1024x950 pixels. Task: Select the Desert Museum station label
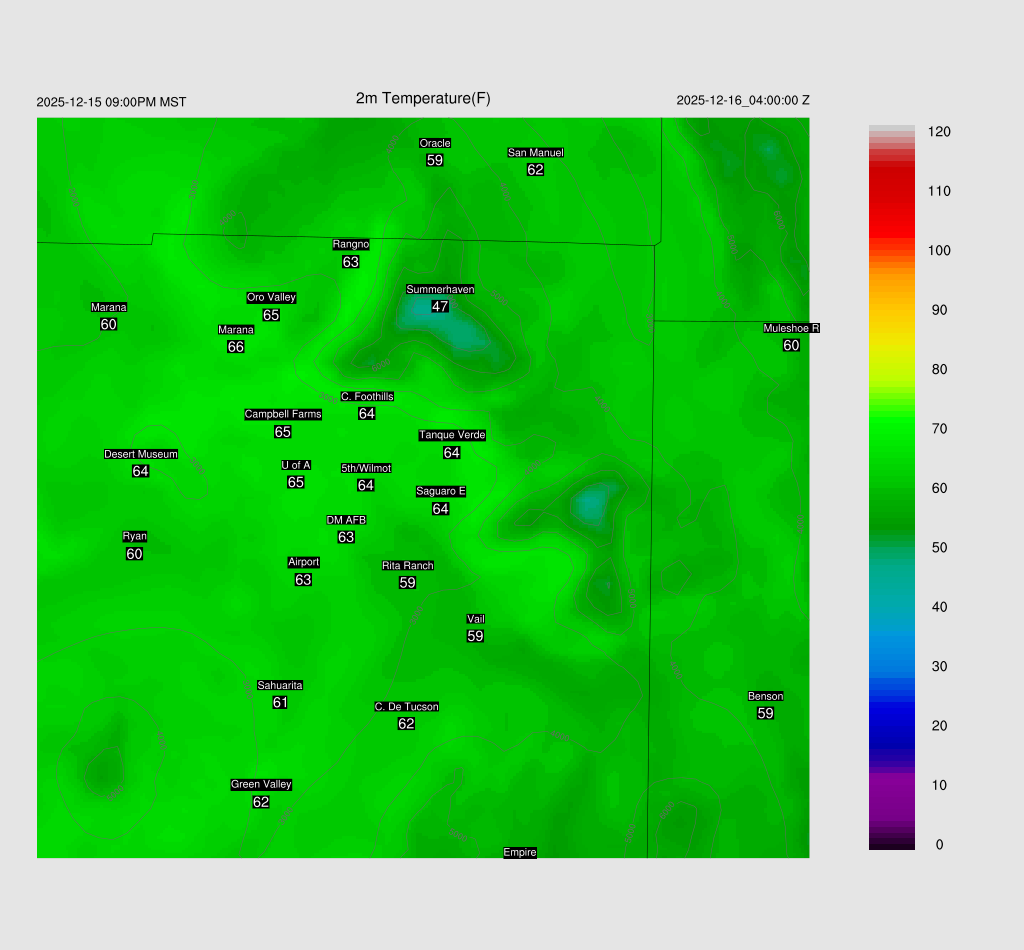(x=141, y=455)
